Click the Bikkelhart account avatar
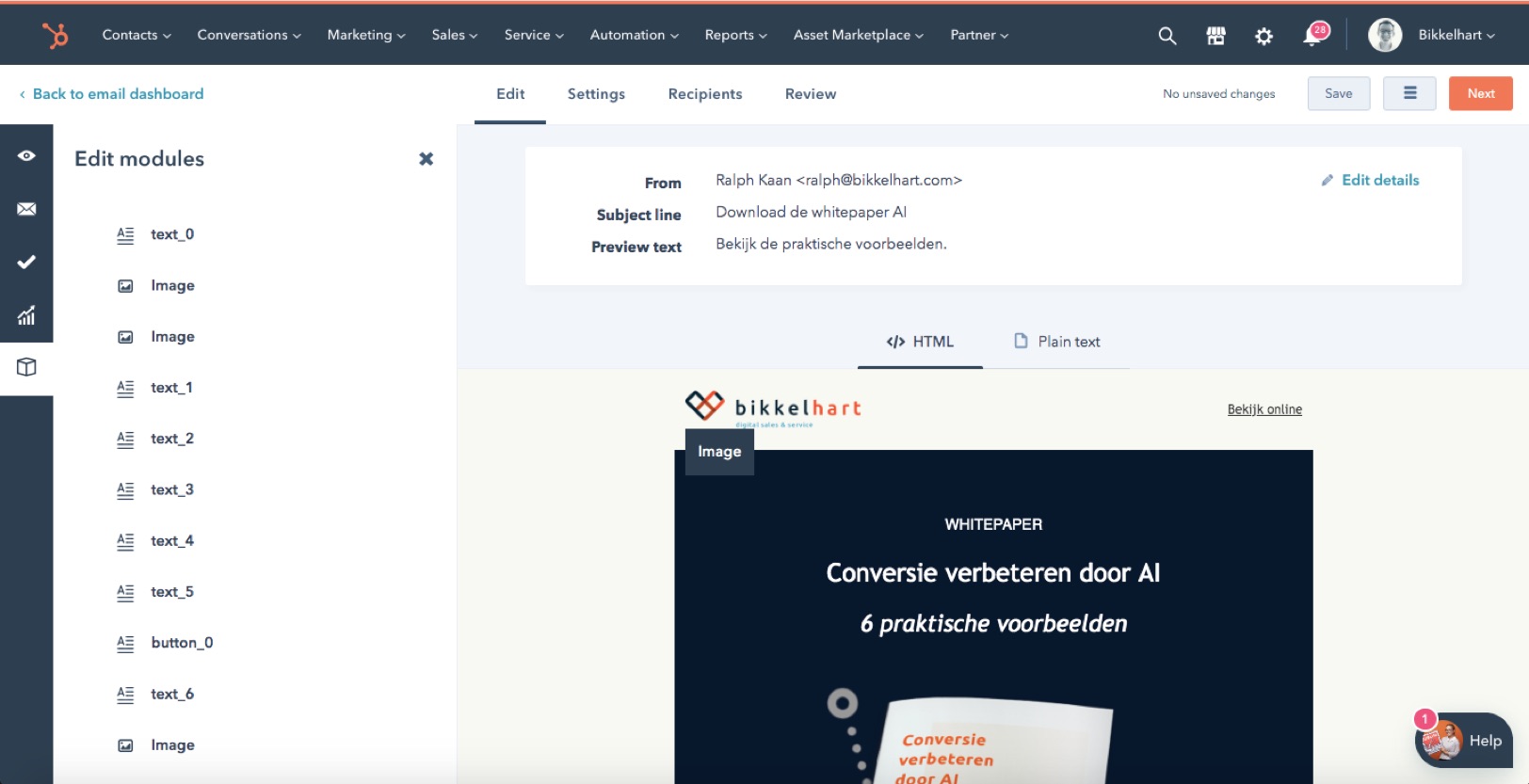Image resolution: width=1529 pixels, height=784 pixels. pyautogui.click(x=1384, y=35)
